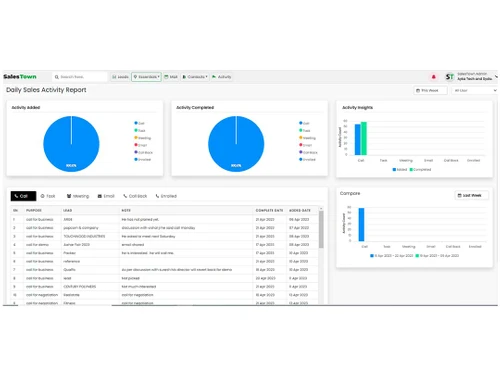Screen dimensions: 500x375
Task: Open the All User dropdown
Action: tap(475, 90)
